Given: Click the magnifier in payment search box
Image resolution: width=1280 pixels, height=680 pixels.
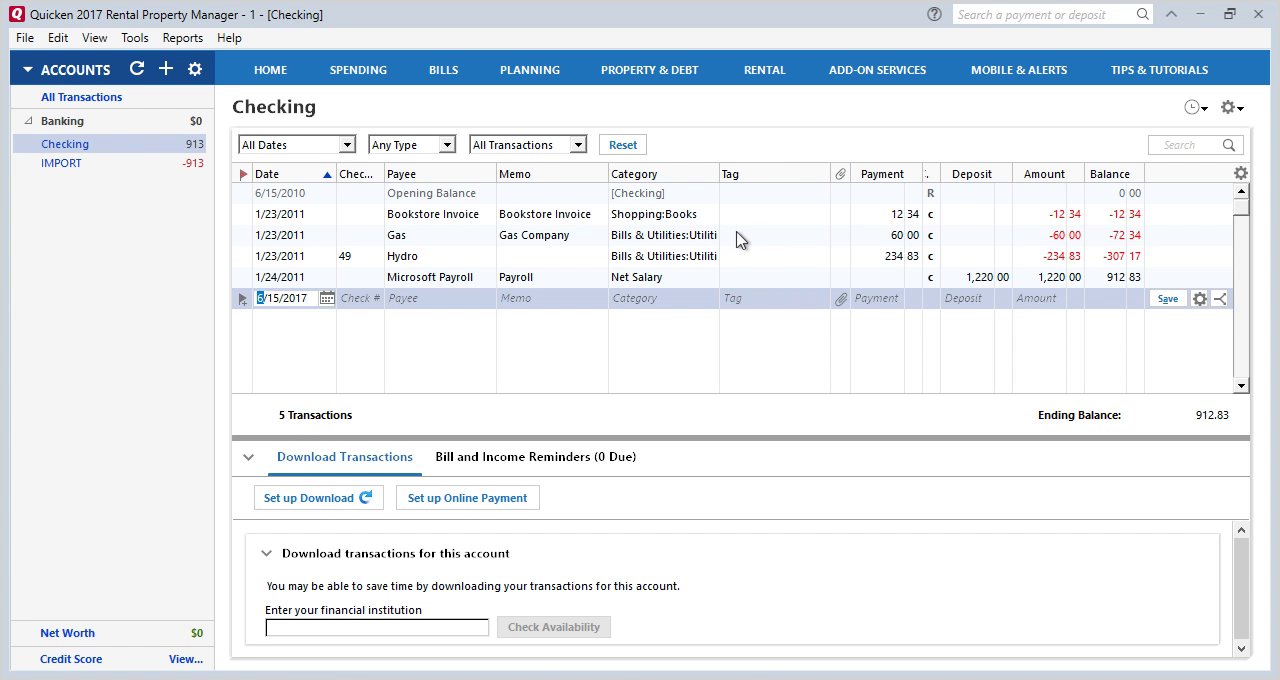Looking at the screenshot, I should point(1142,14).
